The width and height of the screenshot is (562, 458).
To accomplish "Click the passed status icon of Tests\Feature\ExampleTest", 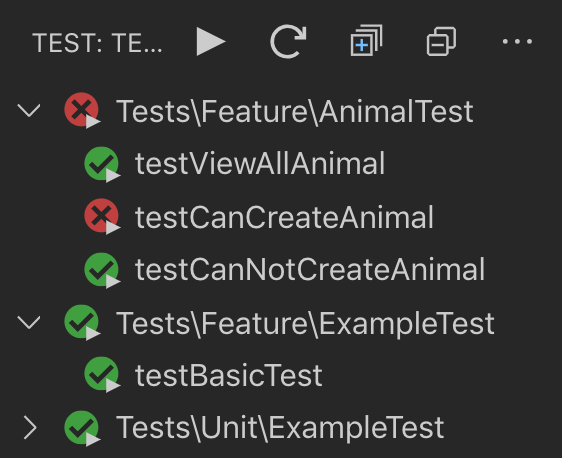I will [82, 323].
